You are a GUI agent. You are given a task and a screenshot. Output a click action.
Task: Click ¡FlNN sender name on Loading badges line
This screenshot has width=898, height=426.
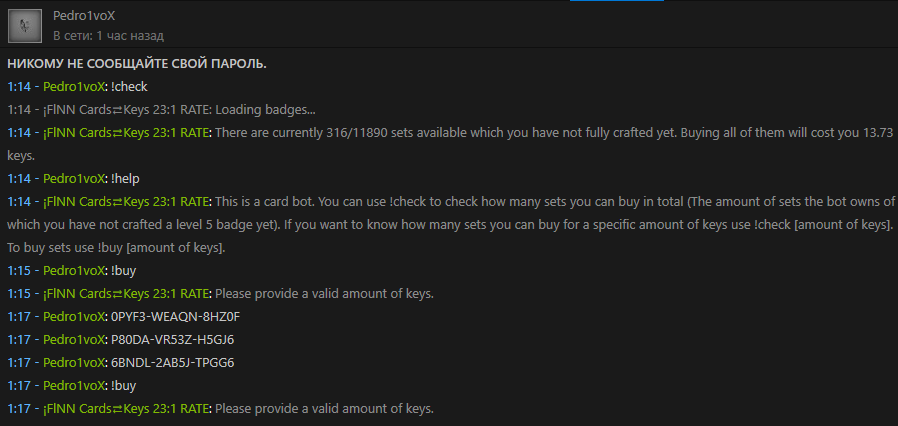point(127,110)
